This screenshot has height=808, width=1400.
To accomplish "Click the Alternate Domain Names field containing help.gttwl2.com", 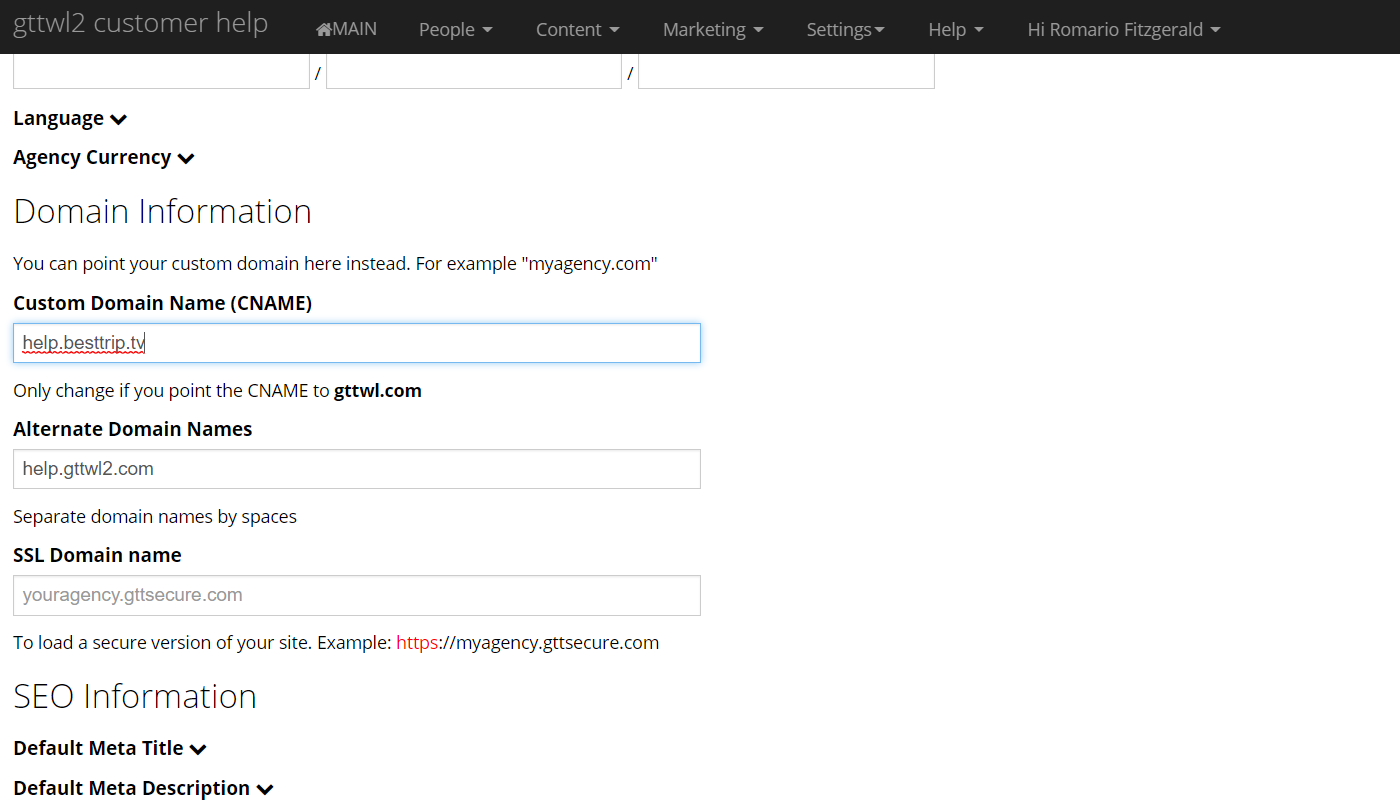I will point(356,469).
